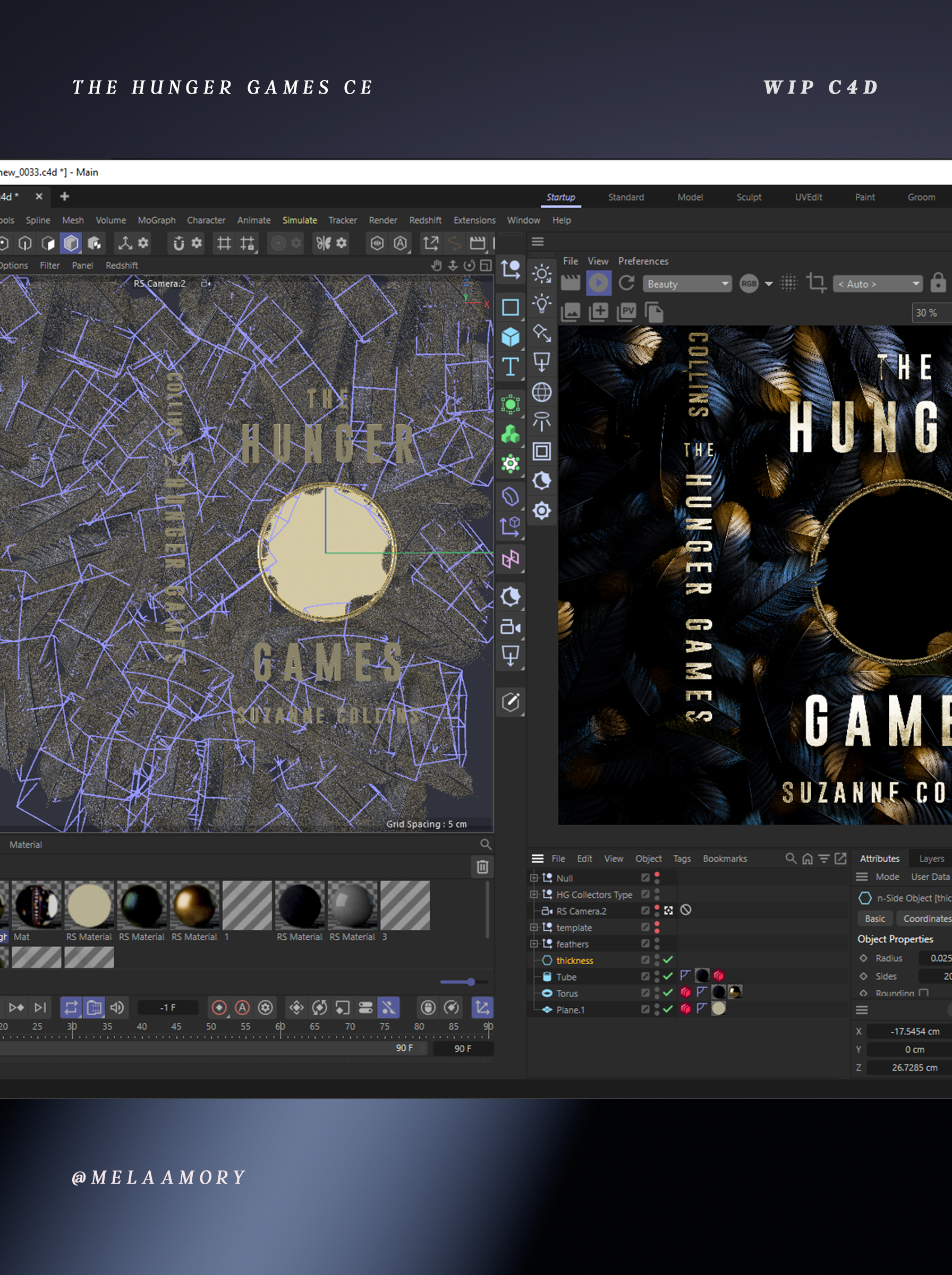Click the RGB channel display button

[749, 284]
